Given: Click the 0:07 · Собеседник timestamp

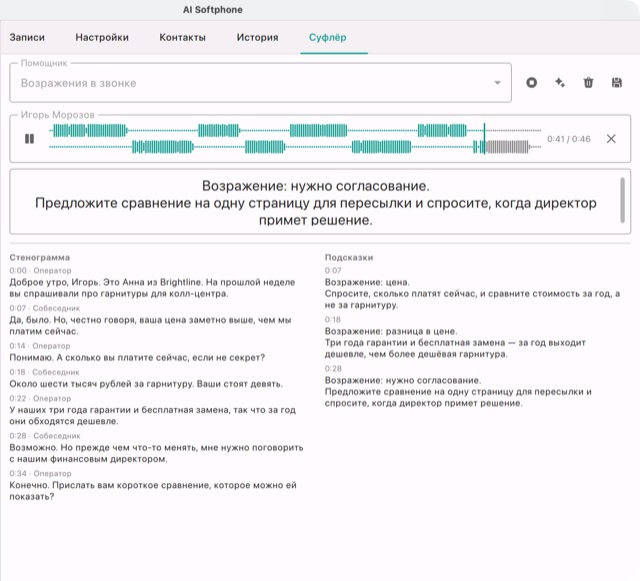Looking at the screenshot, I should 44,308.
